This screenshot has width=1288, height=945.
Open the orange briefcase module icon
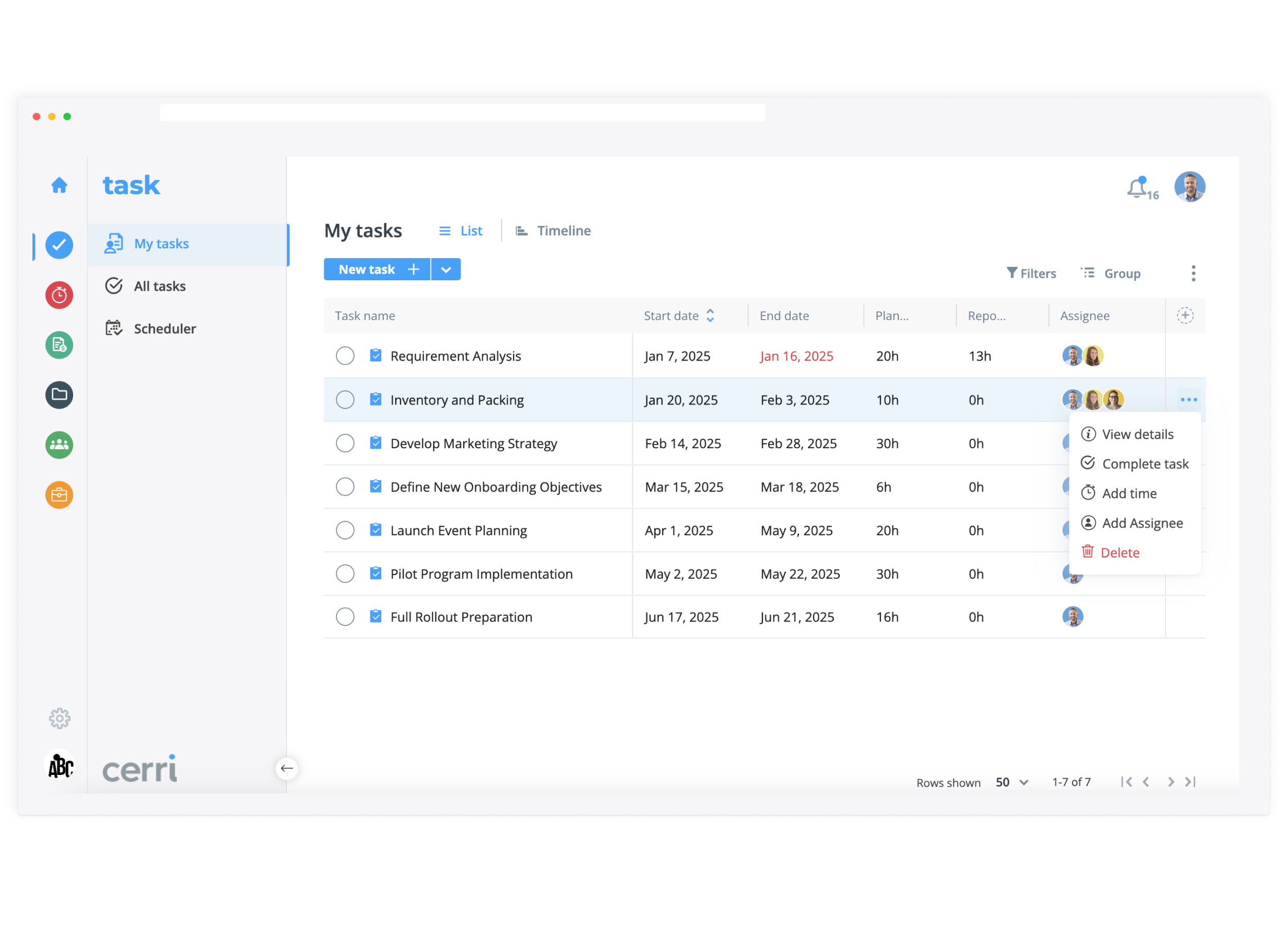59,495
